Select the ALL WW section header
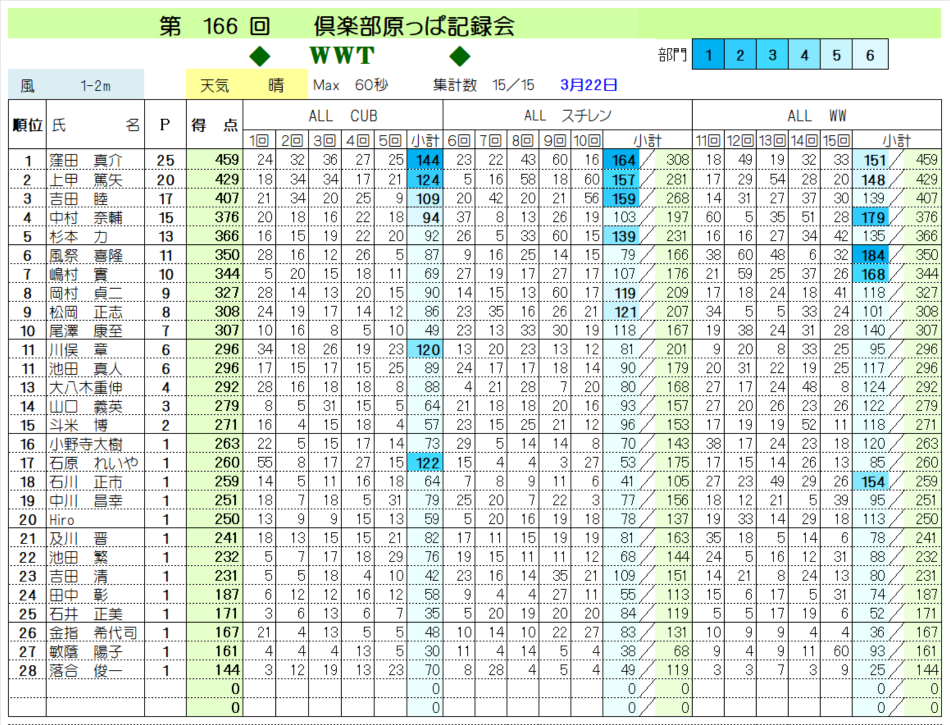The image size is (950, 725). point(817,116)
